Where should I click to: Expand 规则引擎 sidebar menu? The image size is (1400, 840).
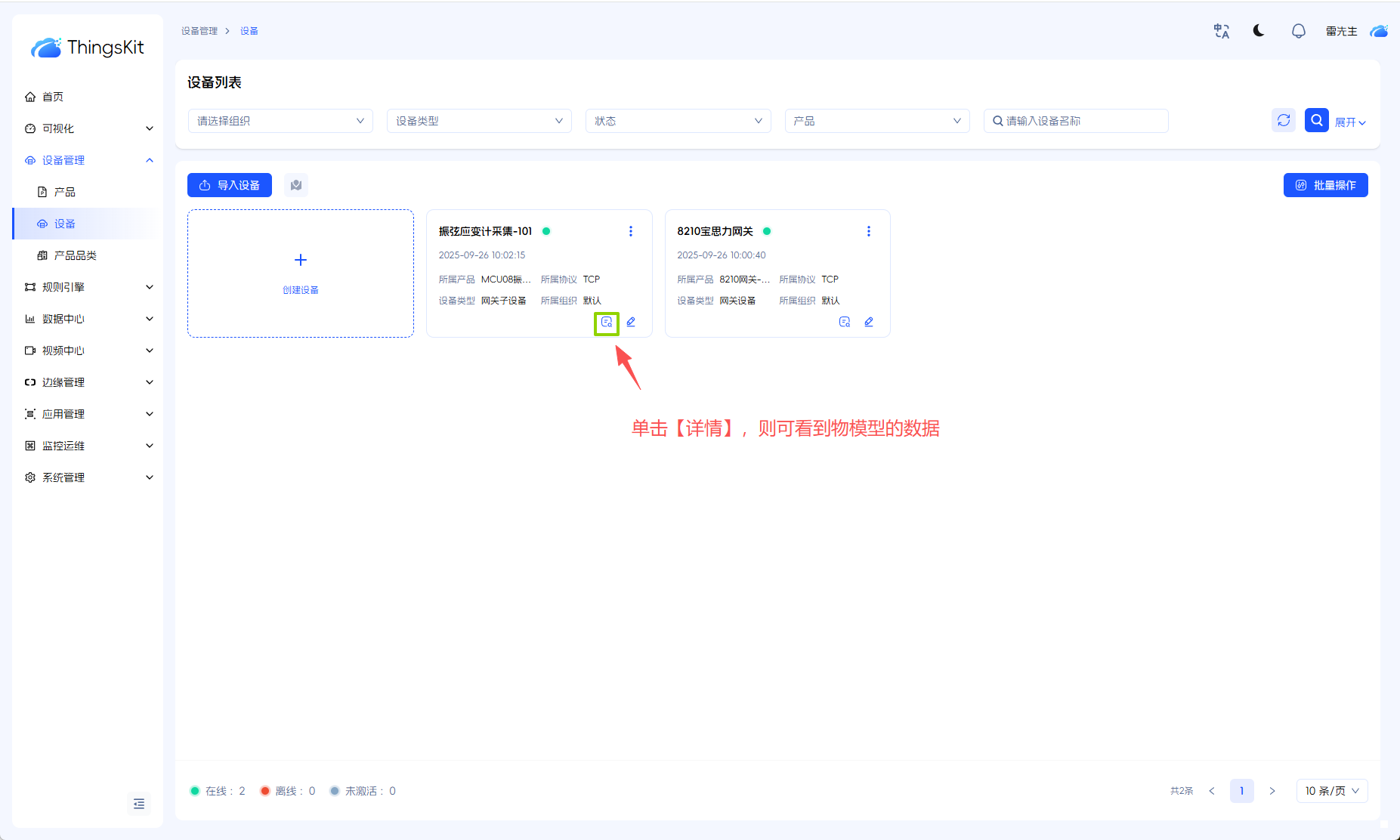(x=88, y=287)
